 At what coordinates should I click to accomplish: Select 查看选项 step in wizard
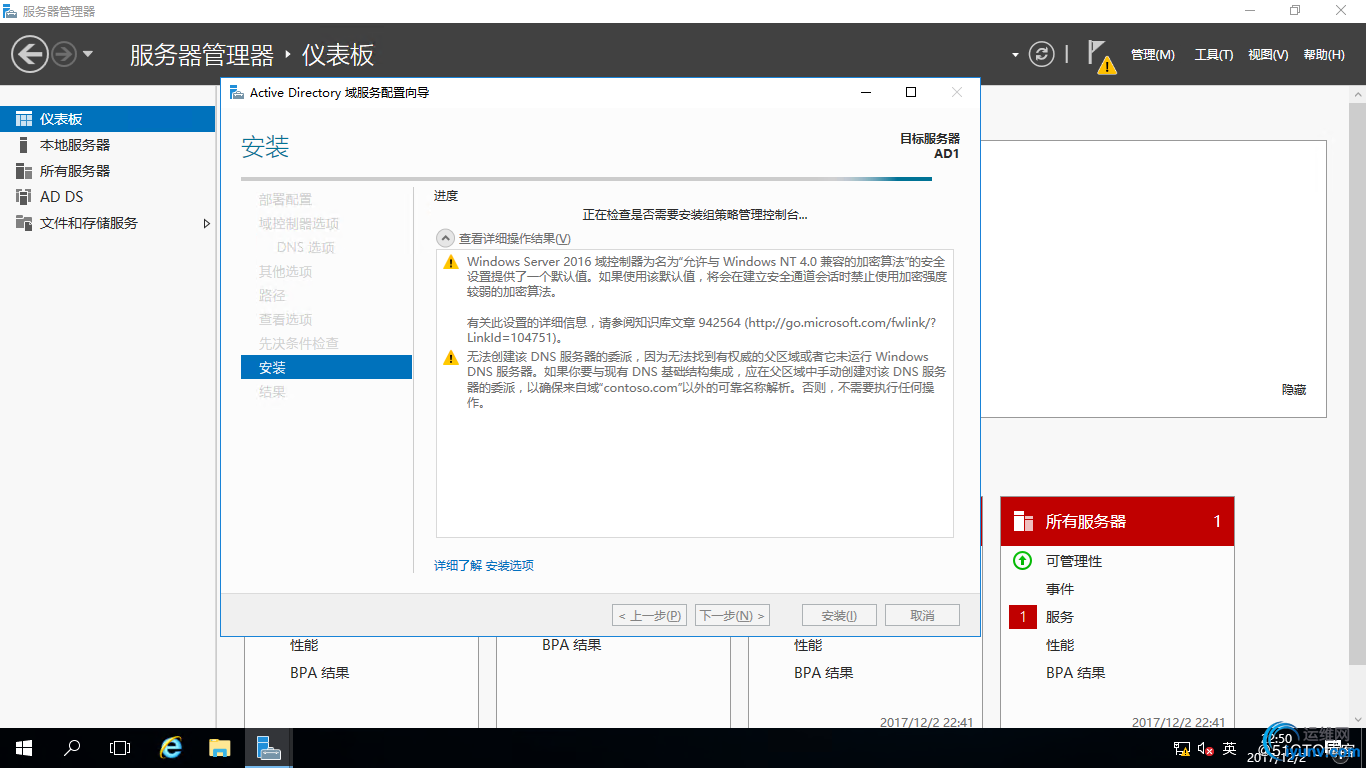[285, 319]
